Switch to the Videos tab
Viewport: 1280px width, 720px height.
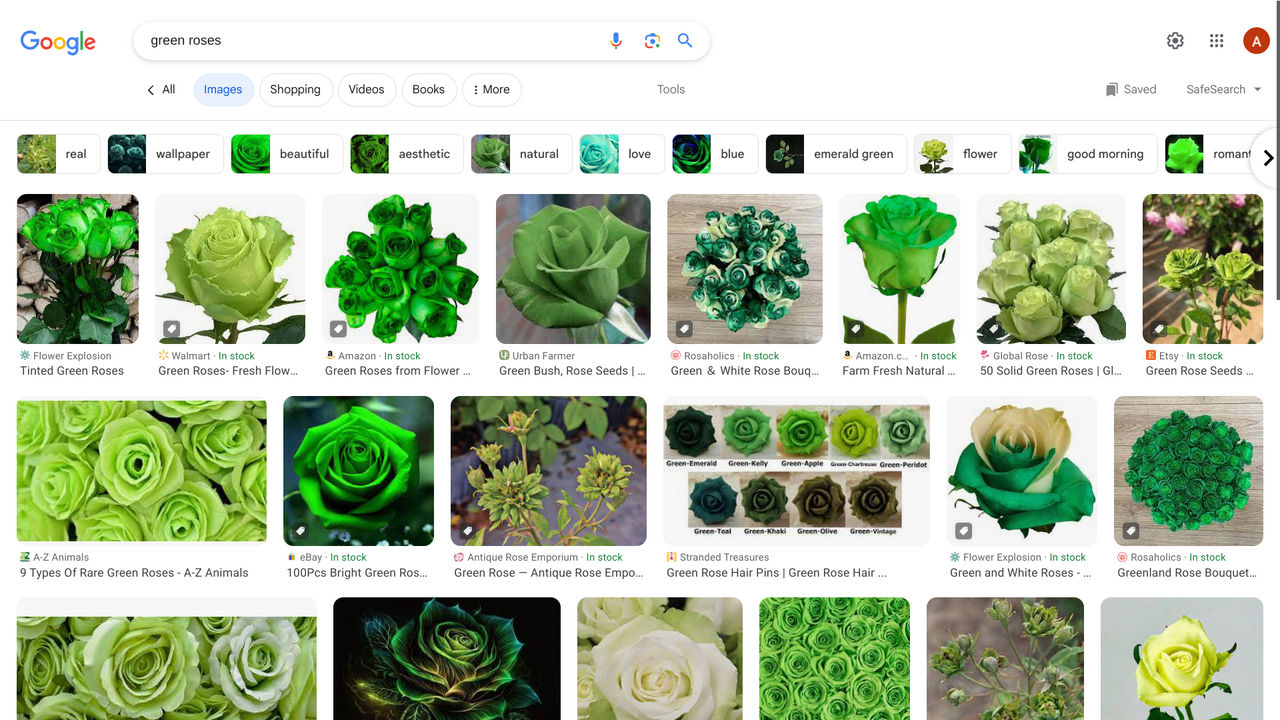coord(366,90)
